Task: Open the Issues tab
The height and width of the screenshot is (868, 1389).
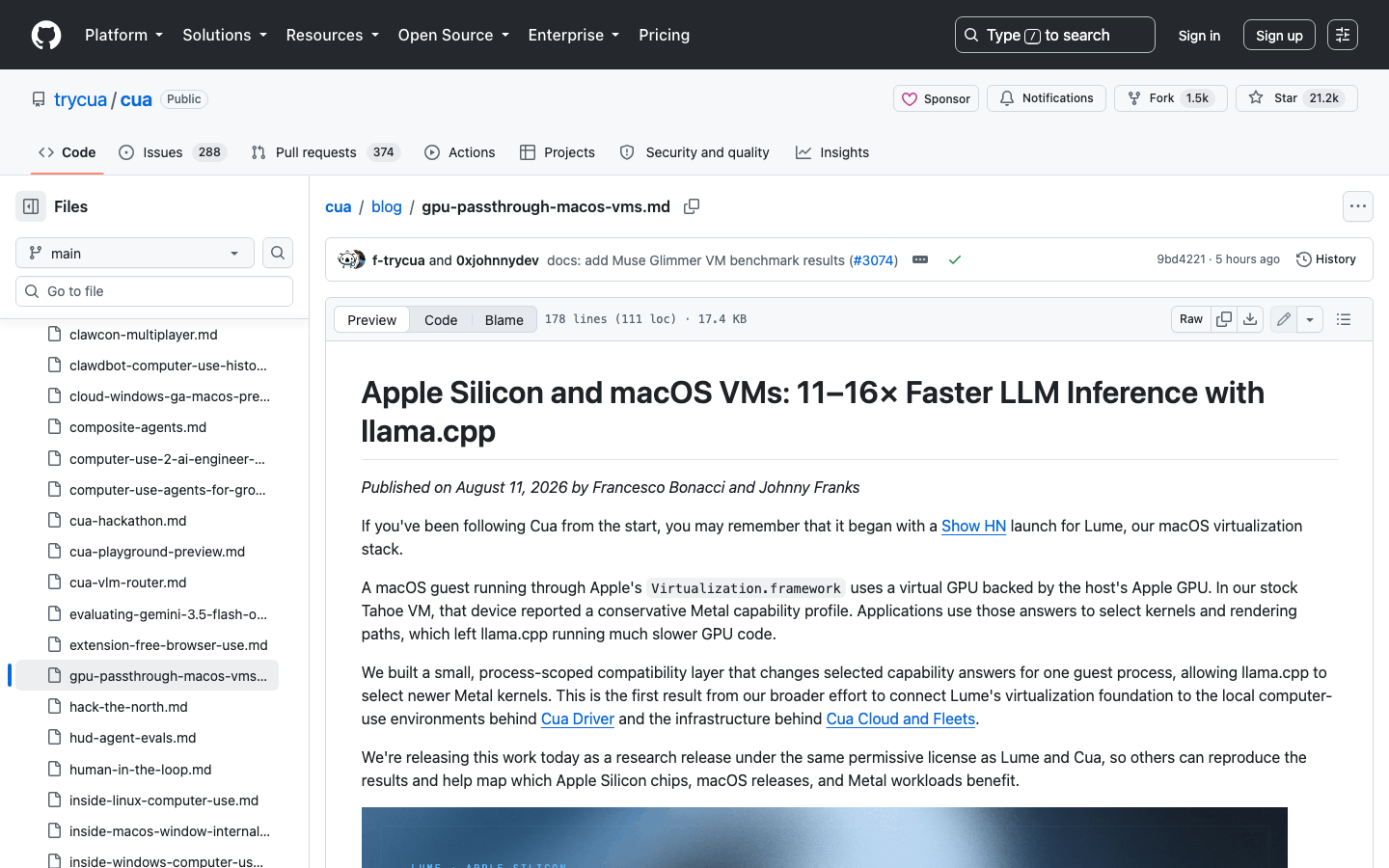Action: tap(172, 152)
